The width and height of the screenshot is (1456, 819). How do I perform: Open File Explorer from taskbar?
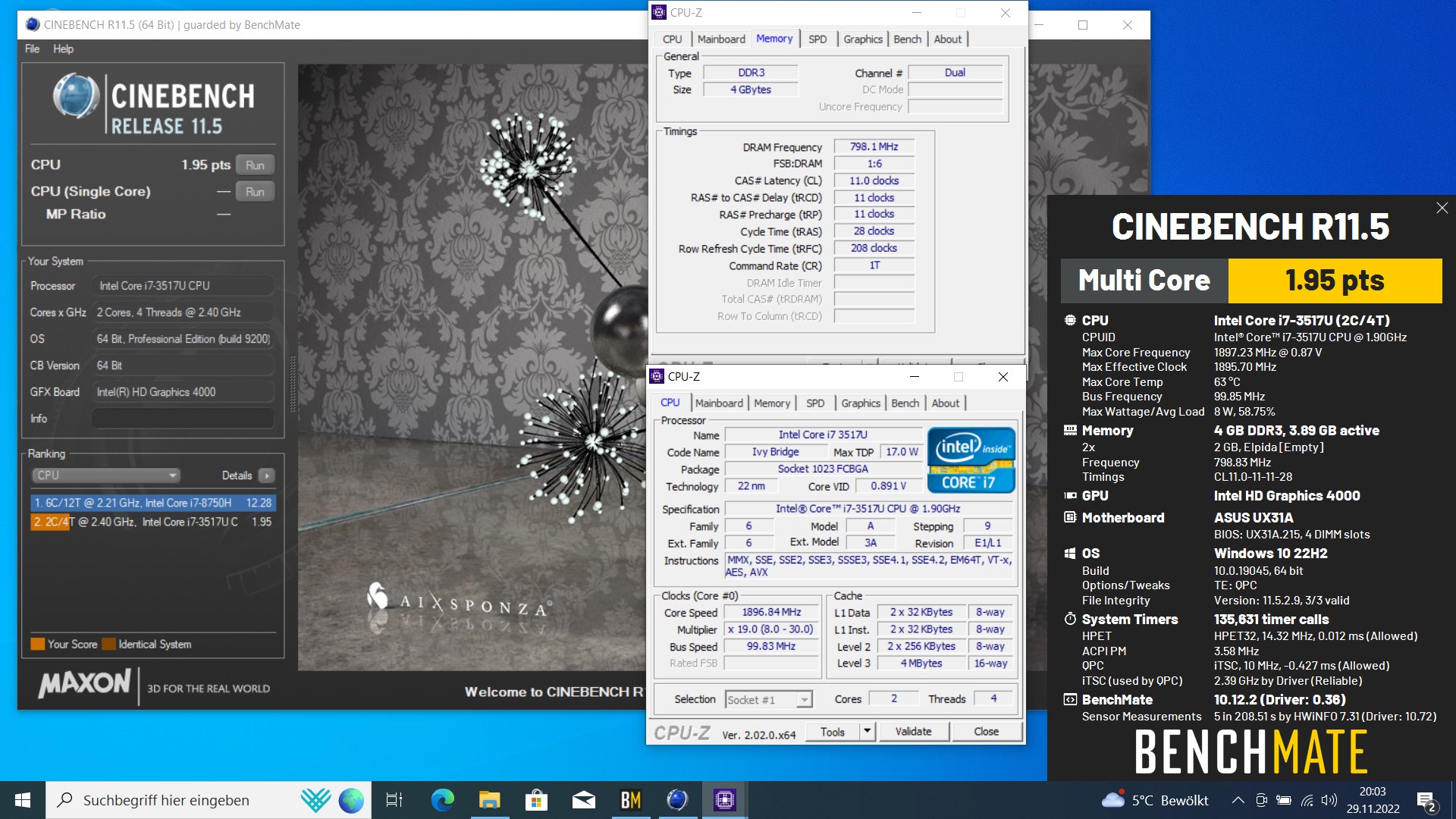(489, 800)
